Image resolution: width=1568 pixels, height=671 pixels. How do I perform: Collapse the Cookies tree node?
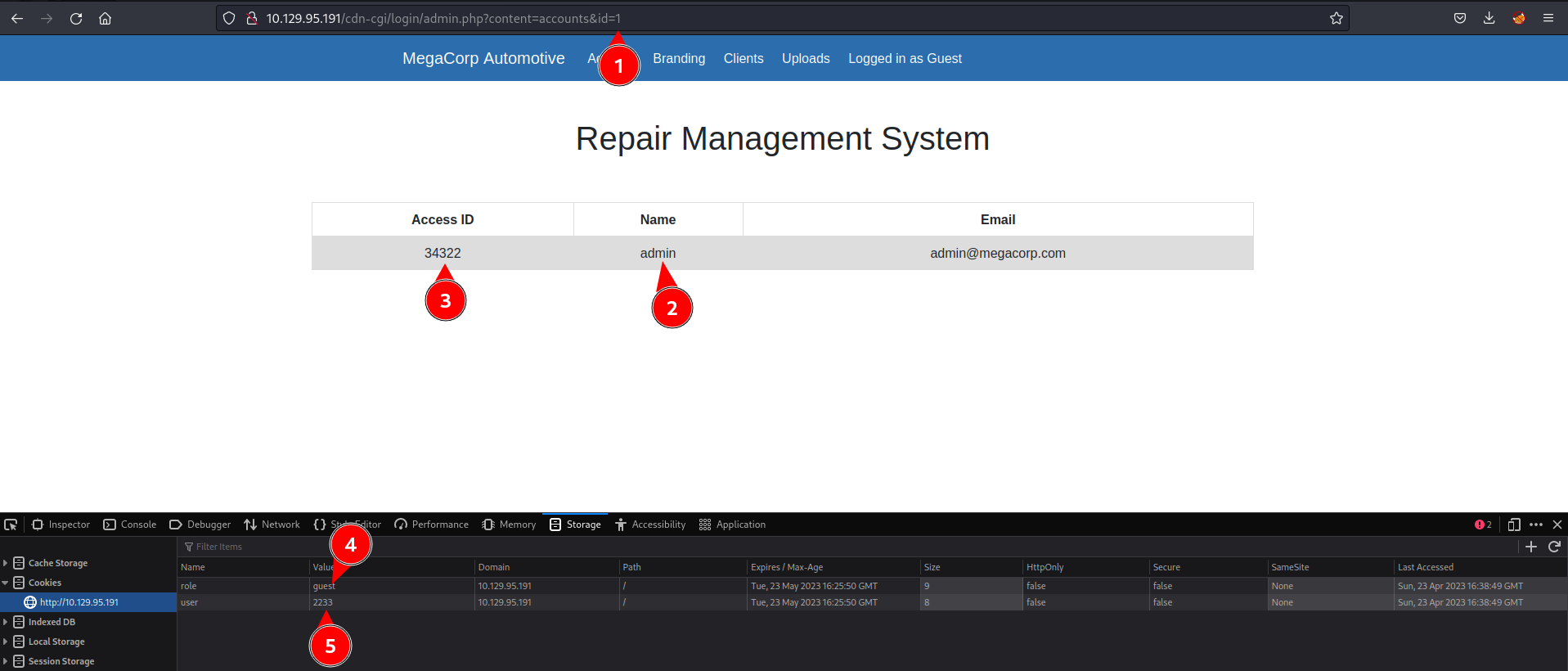coord(5,583)
